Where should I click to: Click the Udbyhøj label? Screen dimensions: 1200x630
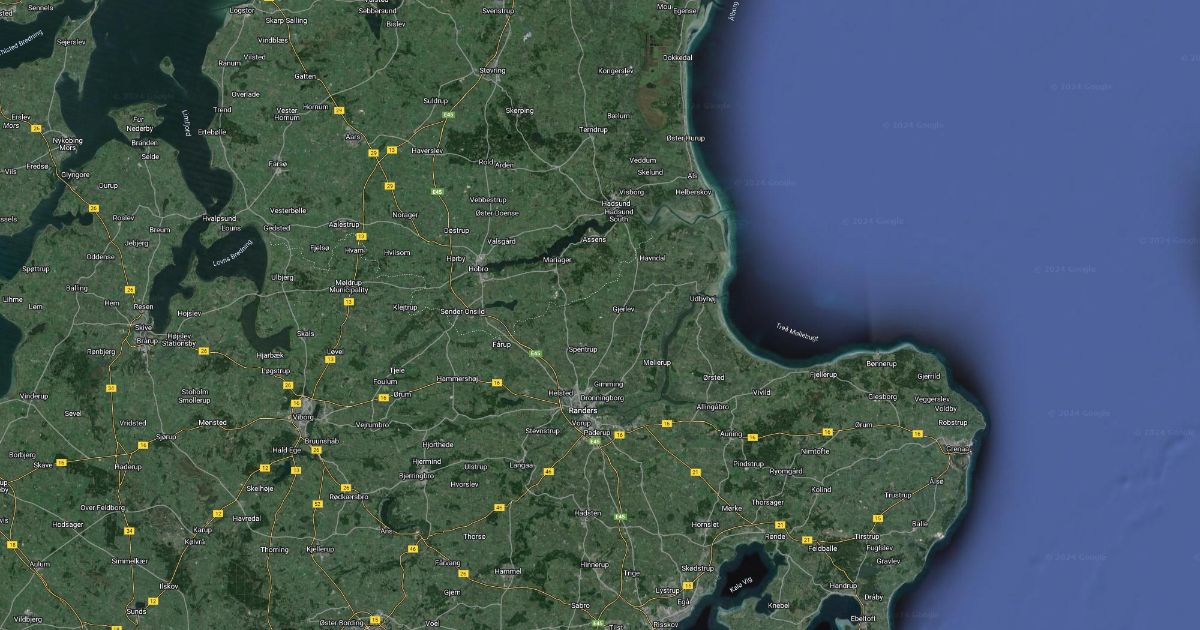[703, 298]
